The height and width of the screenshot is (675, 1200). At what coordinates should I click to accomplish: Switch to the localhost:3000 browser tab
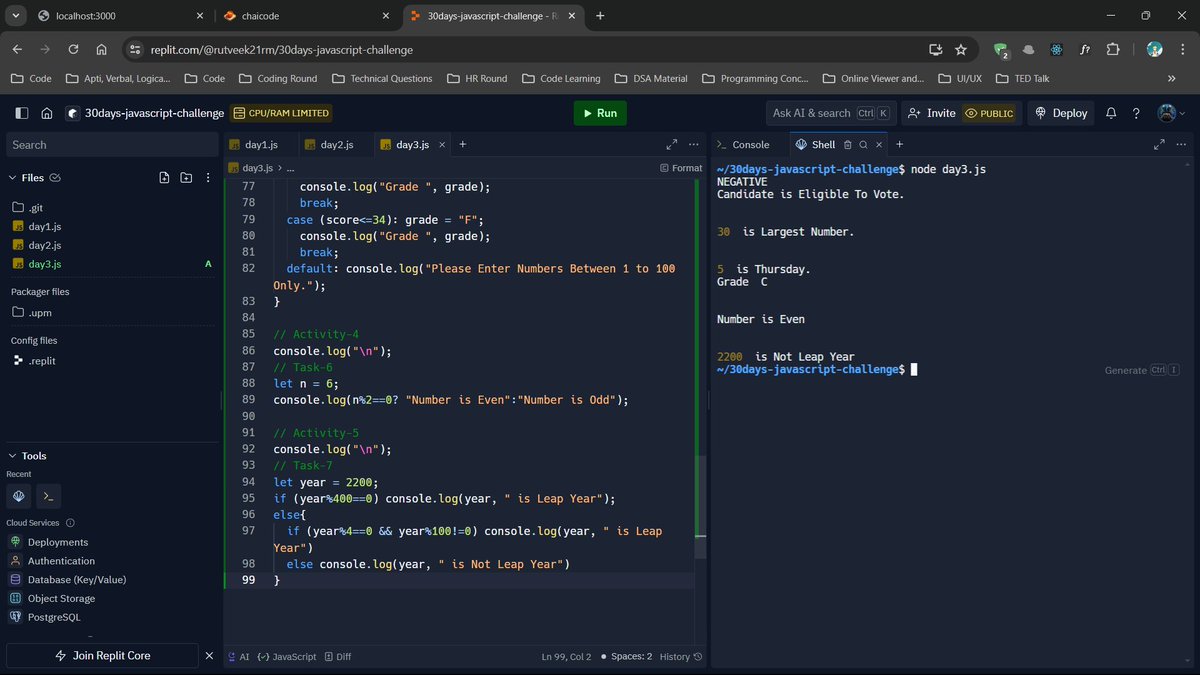coord(120,16)
